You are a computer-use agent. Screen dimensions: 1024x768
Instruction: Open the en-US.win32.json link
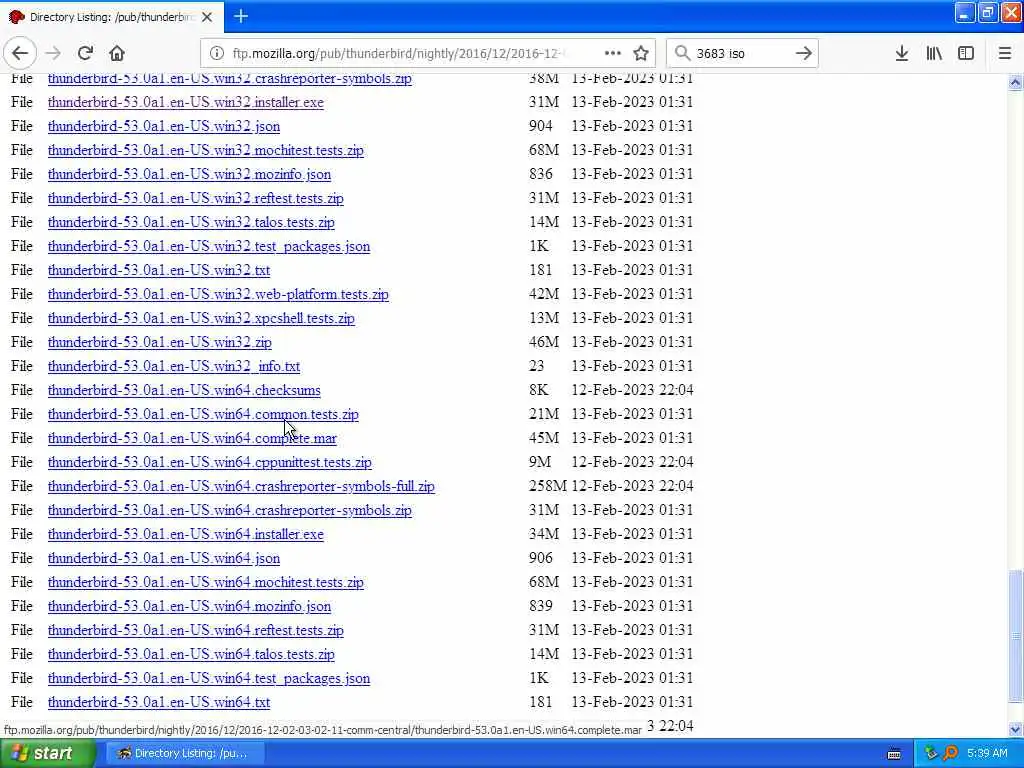tap(164, 126)
